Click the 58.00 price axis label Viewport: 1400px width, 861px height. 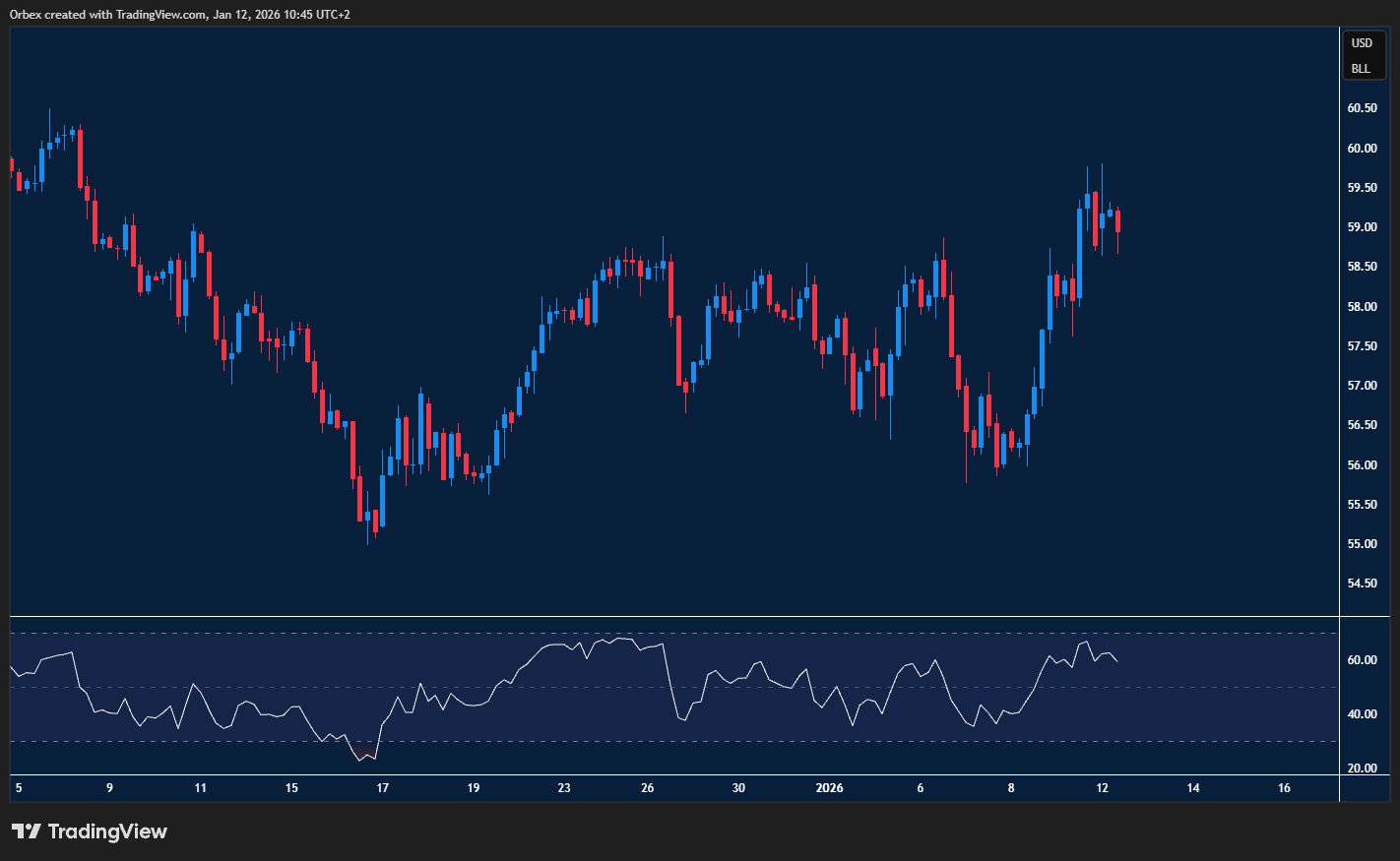pyautogui.click(x=1362, y=307)
